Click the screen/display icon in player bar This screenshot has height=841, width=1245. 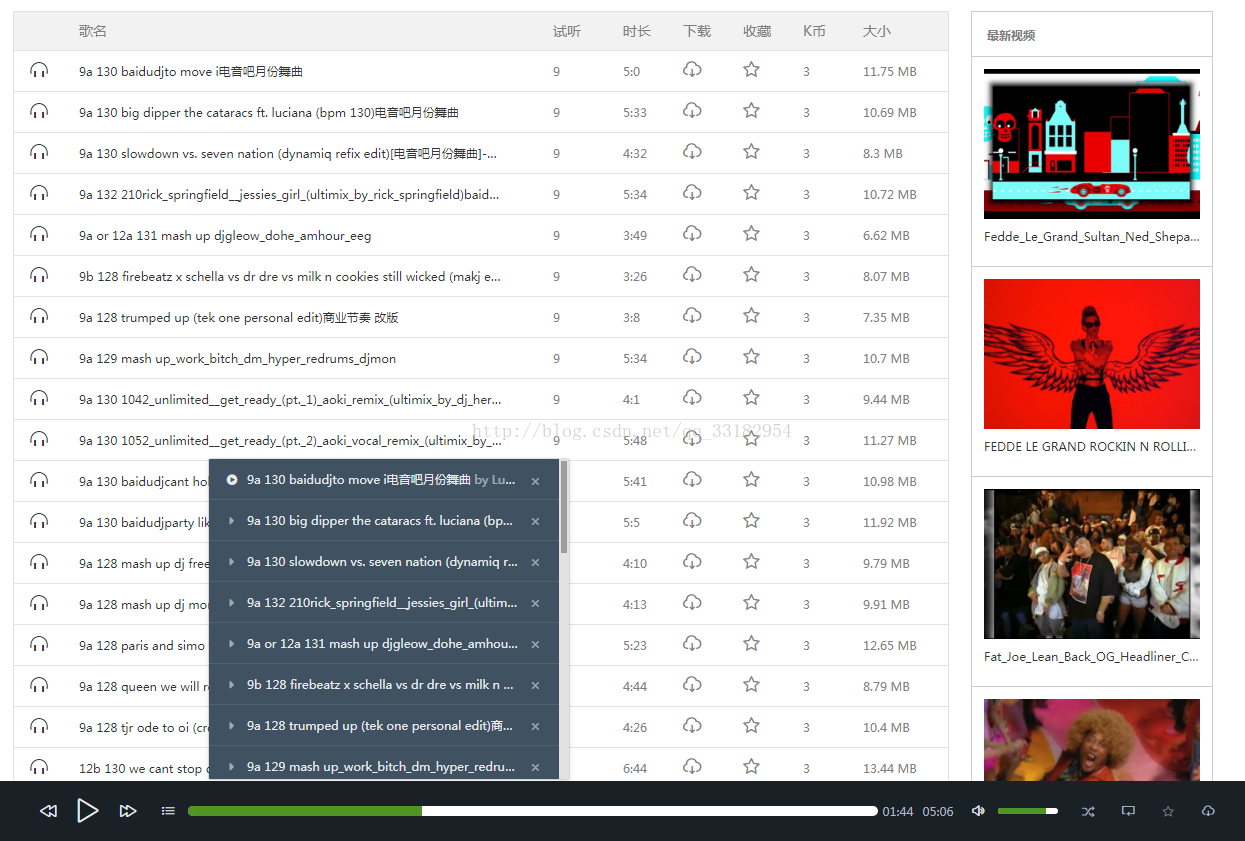[1128, 811]
